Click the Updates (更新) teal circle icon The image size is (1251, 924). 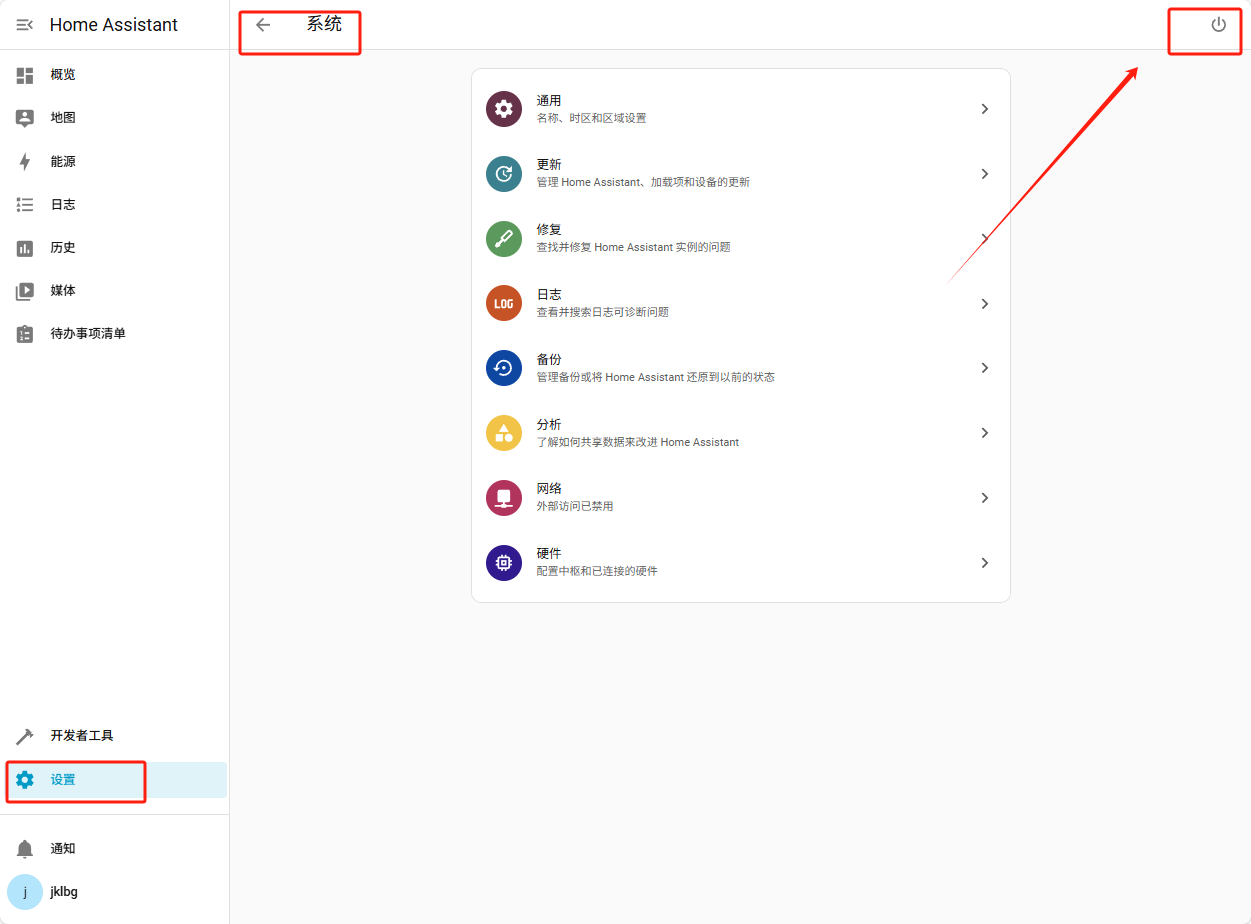point(504,174)
